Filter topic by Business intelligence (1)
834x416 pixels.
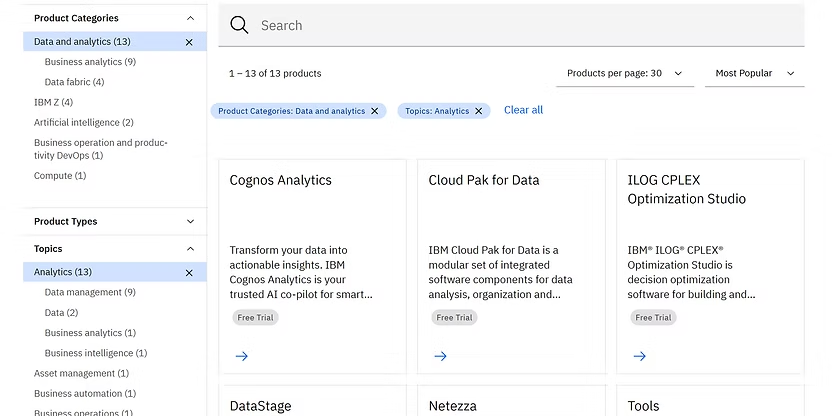pyautogui.click(x=96, y=353)
